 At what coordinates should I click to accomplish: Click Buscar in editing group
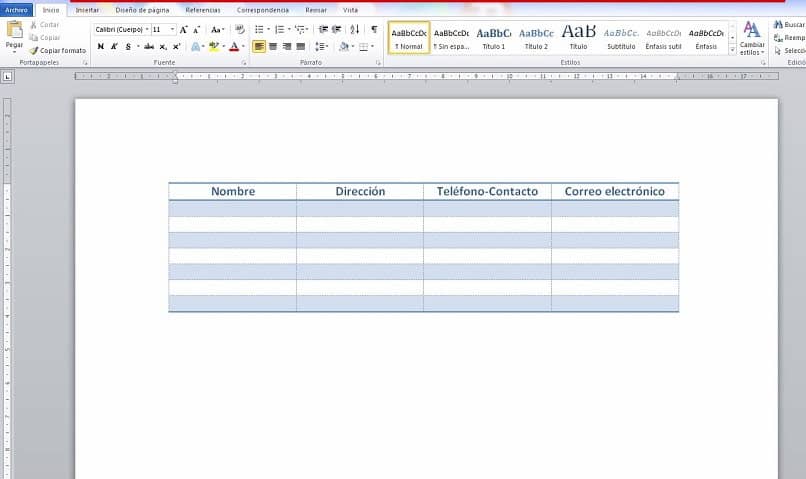click(790, 25)
